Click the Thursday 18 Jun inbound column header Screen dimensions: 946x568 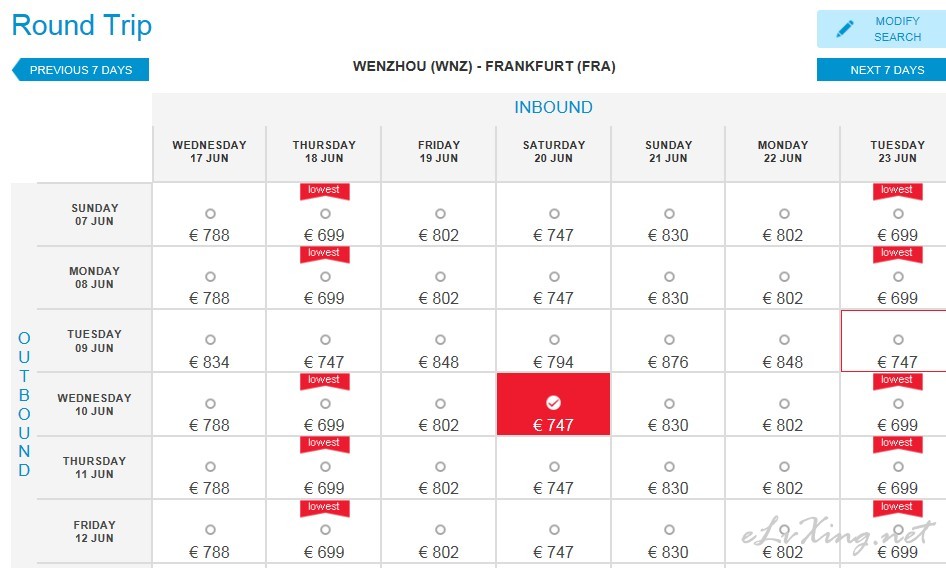tap(324, 152)
